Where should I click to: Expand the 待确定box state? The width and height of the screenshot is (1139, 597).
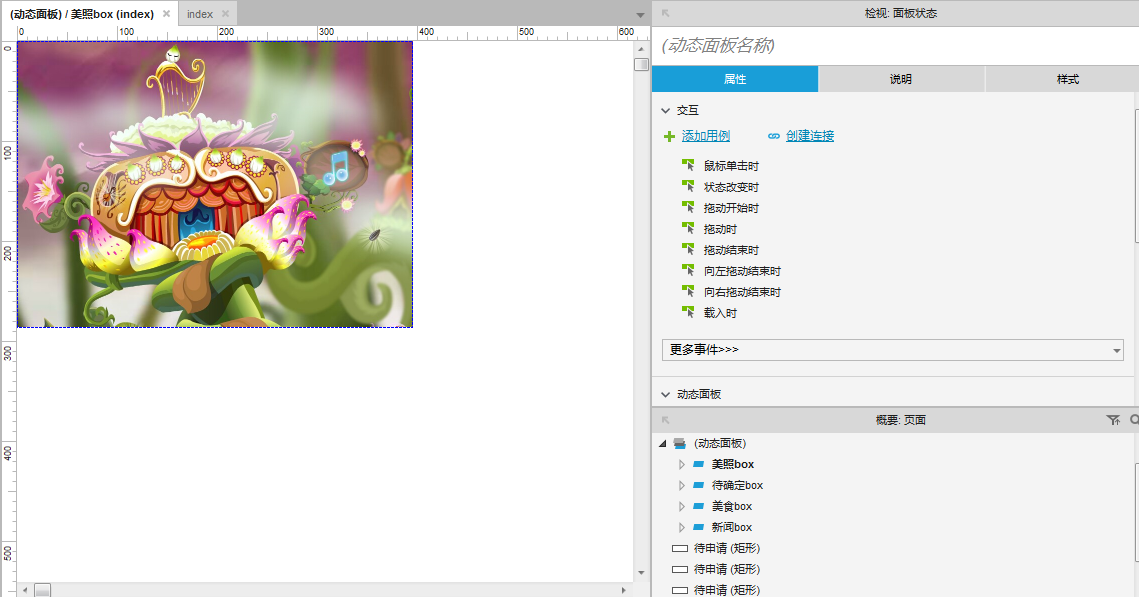pos(681,485)
